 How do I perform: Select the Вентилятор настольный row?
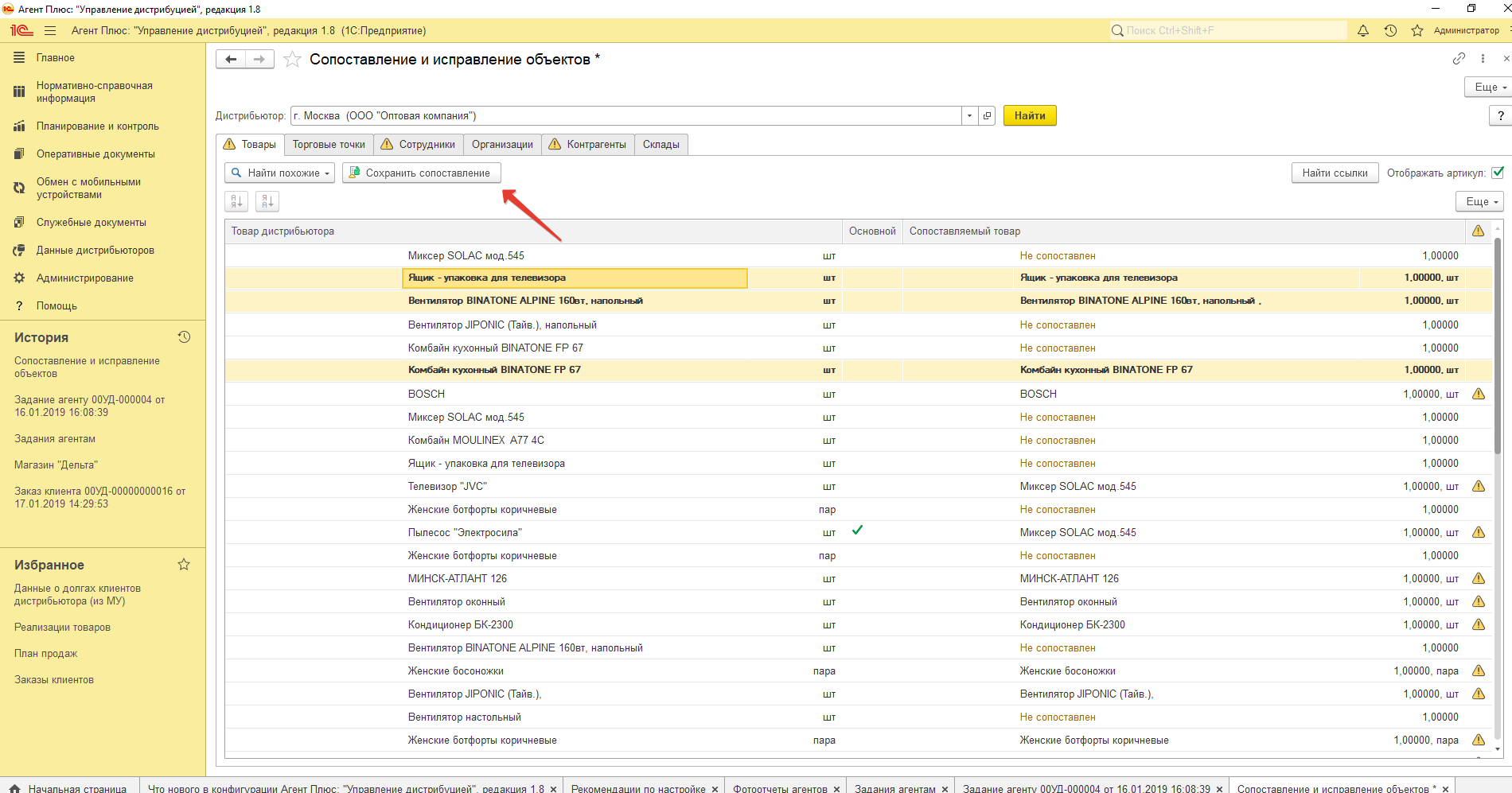pyautogui.click(x=858, y=717)
